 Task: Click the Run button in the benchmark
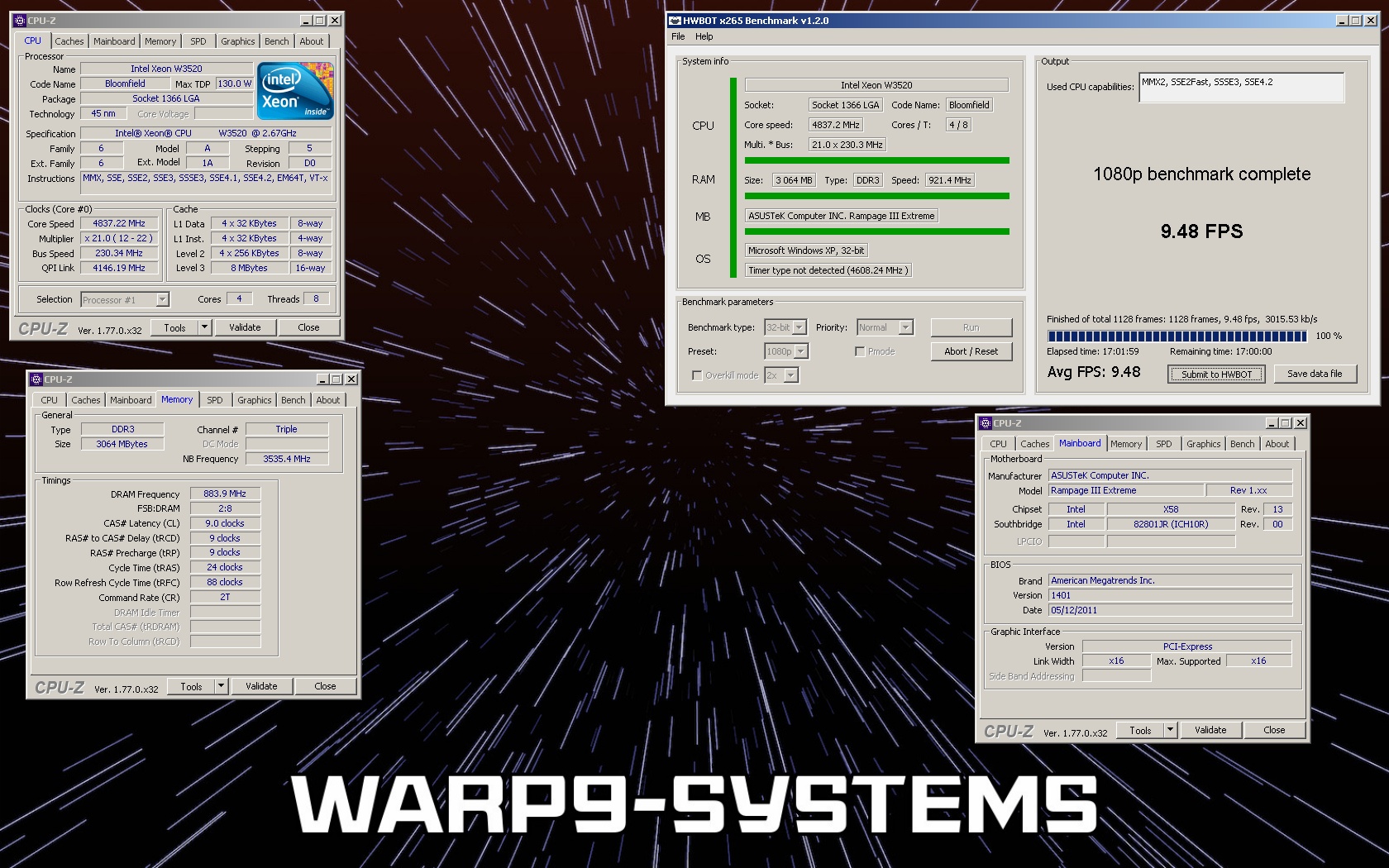(971, 327)
